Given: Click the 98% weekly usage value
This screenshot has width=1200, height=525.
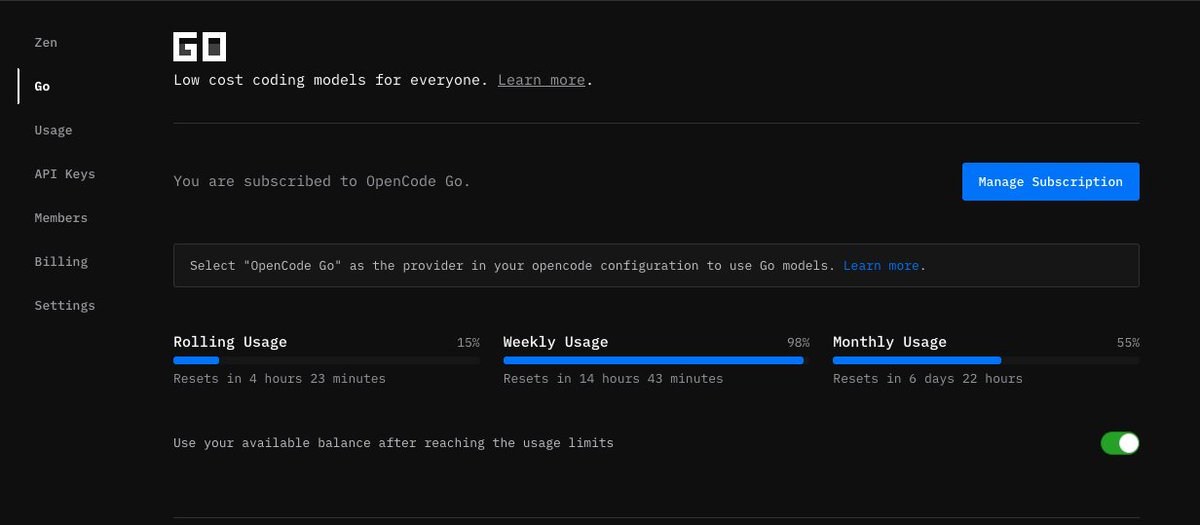Looking at the screenshot, I should pyautogui.click(x=798, y=343).
